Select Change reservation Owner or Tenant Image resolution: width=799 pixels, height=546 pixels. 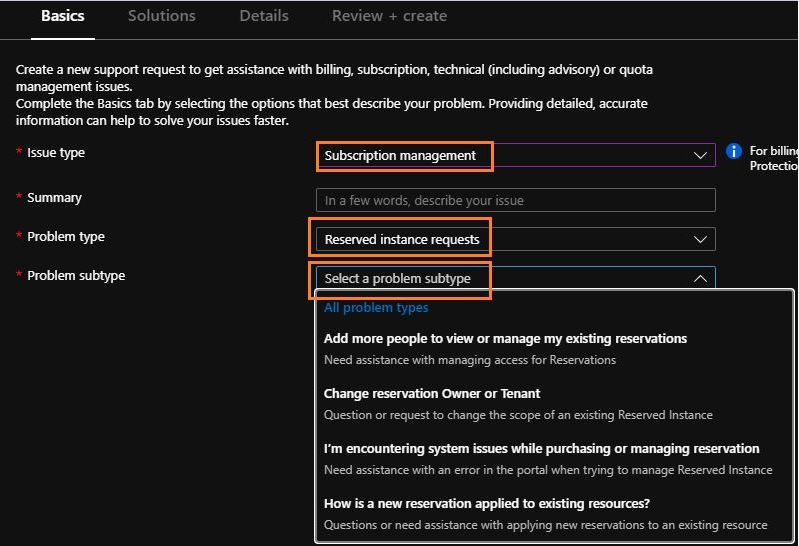(x=432, y=394)
